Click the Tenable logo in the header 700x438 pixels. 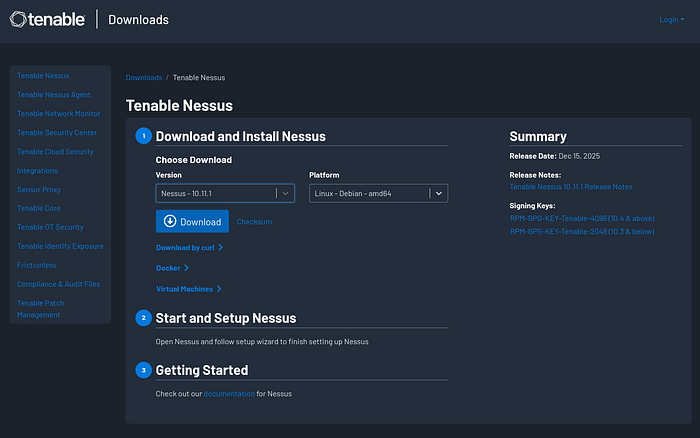click(47, 20)
